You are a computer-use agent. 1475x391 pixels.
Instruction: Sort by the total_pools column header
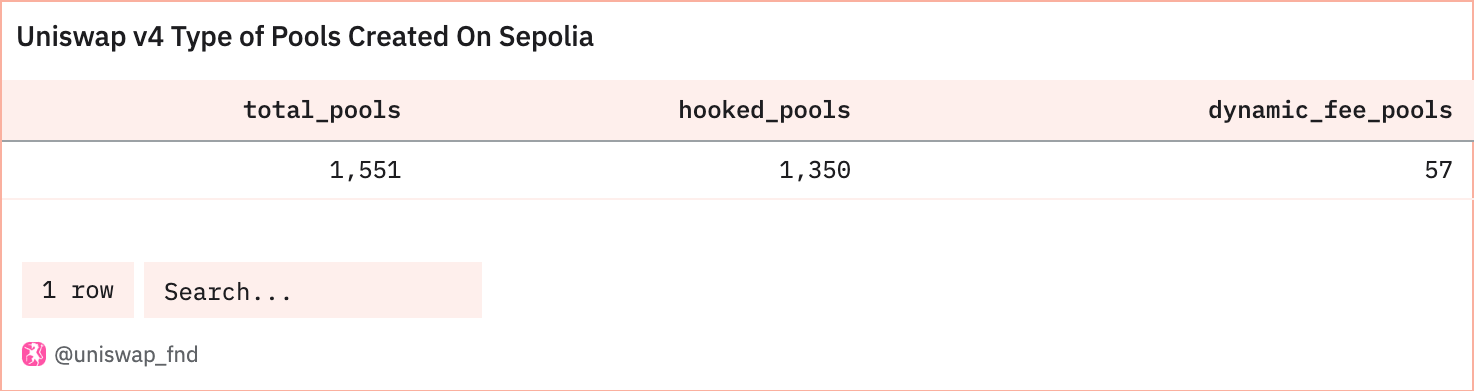[x=322, y=111]
